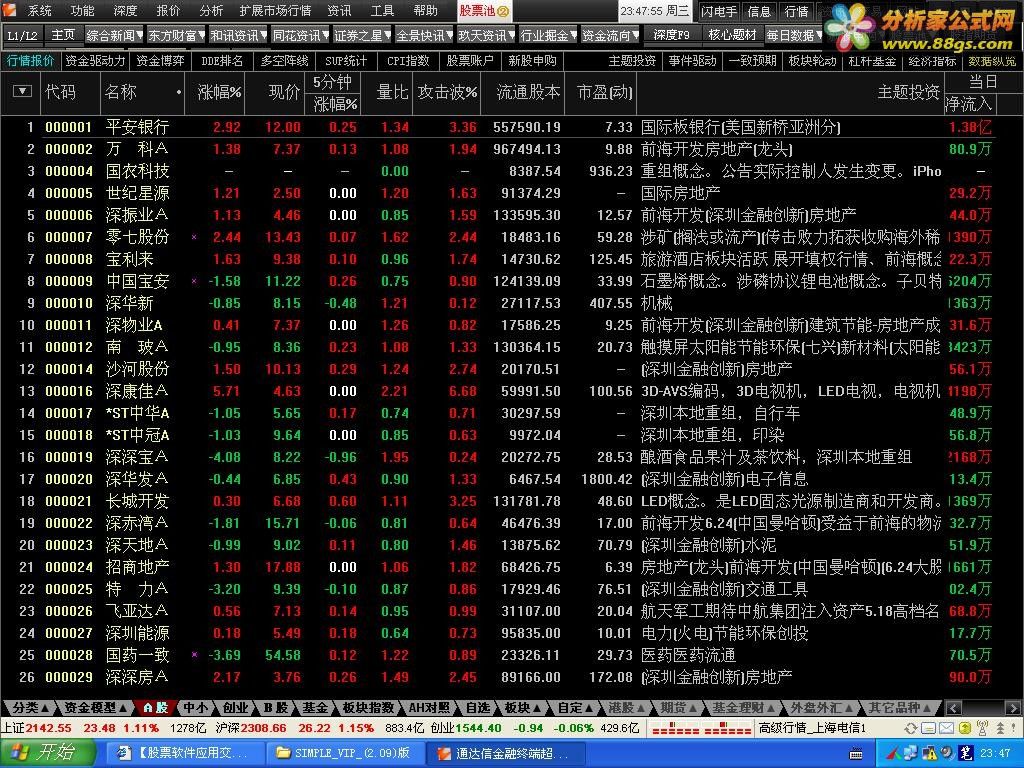Click the 闪电手 button

(719, 11)
